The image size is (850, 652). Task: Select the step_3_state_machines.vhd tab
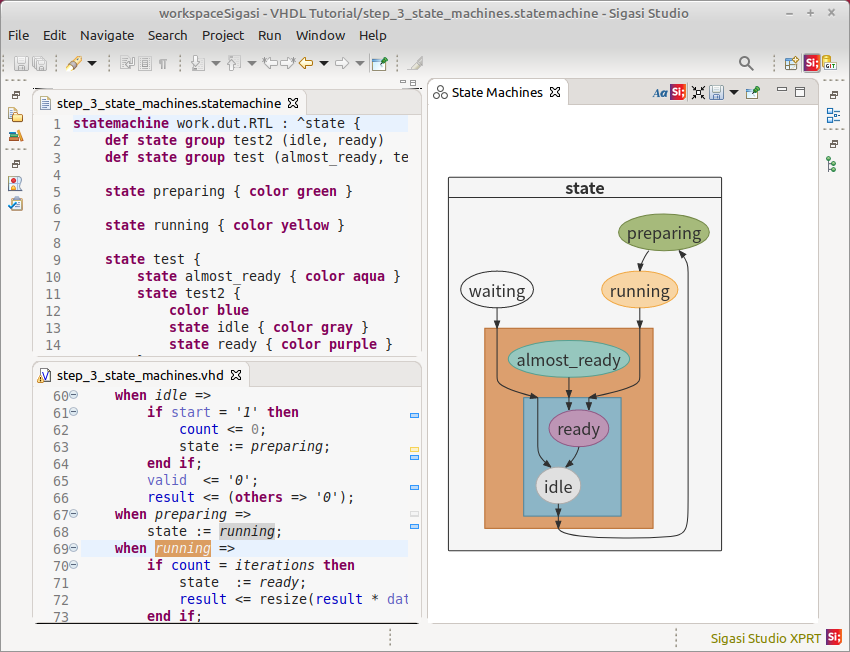pos(140,375)
